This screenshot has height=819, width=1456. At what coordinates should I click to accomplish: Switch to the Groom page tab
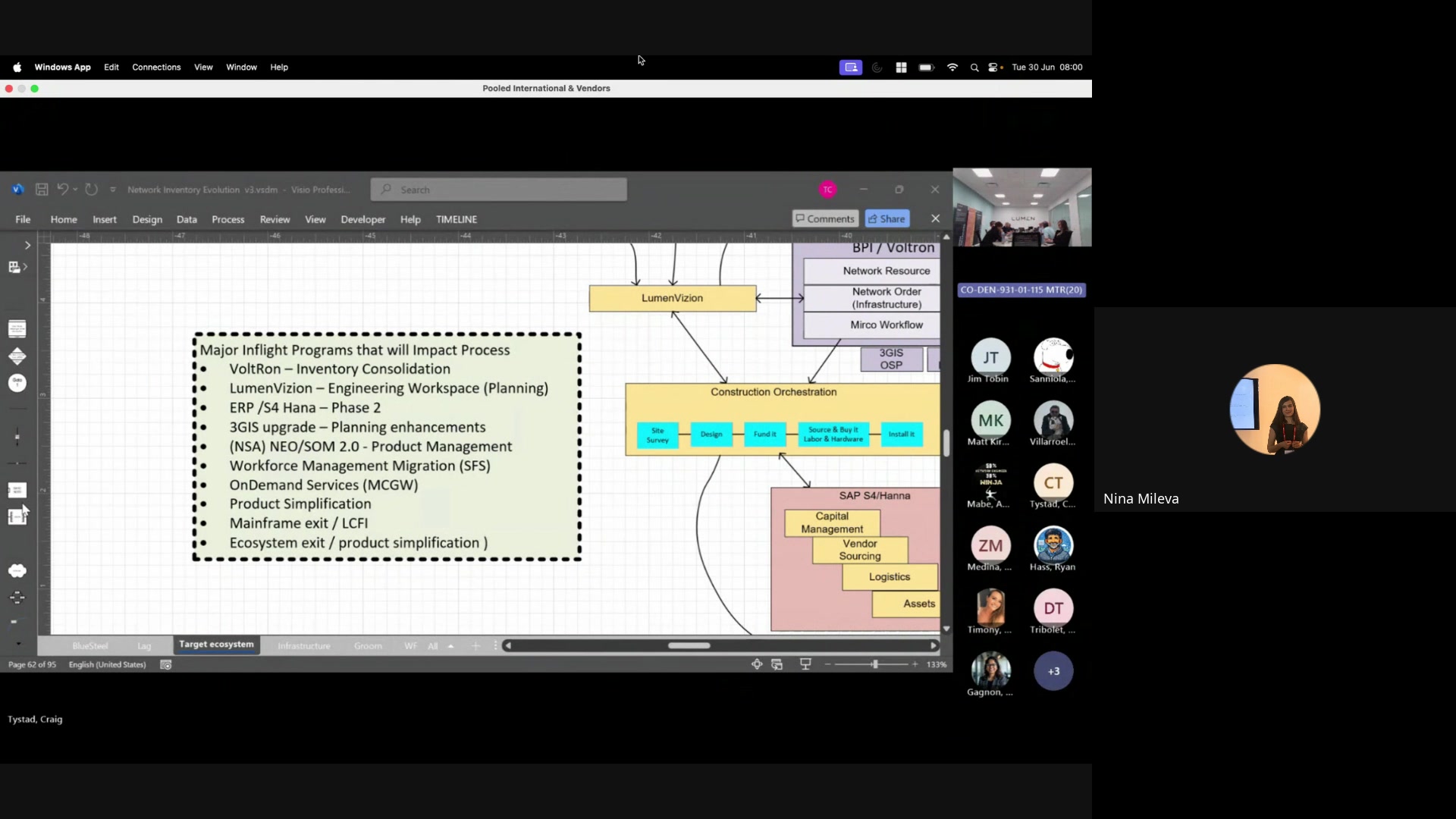(x=368, y=646)
